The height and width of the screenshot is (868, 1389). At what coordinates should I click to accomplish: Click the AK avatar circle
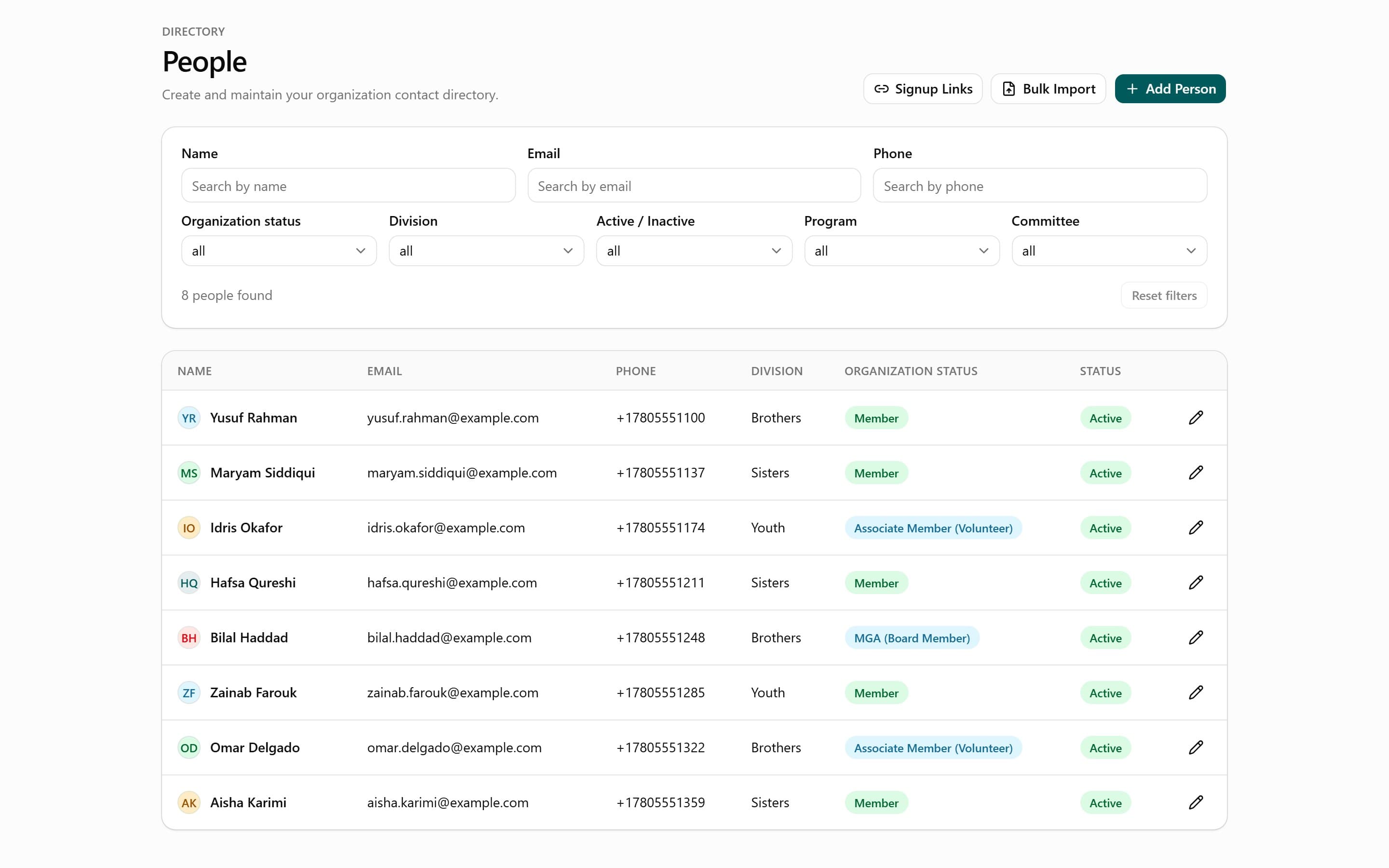point(189,802)
